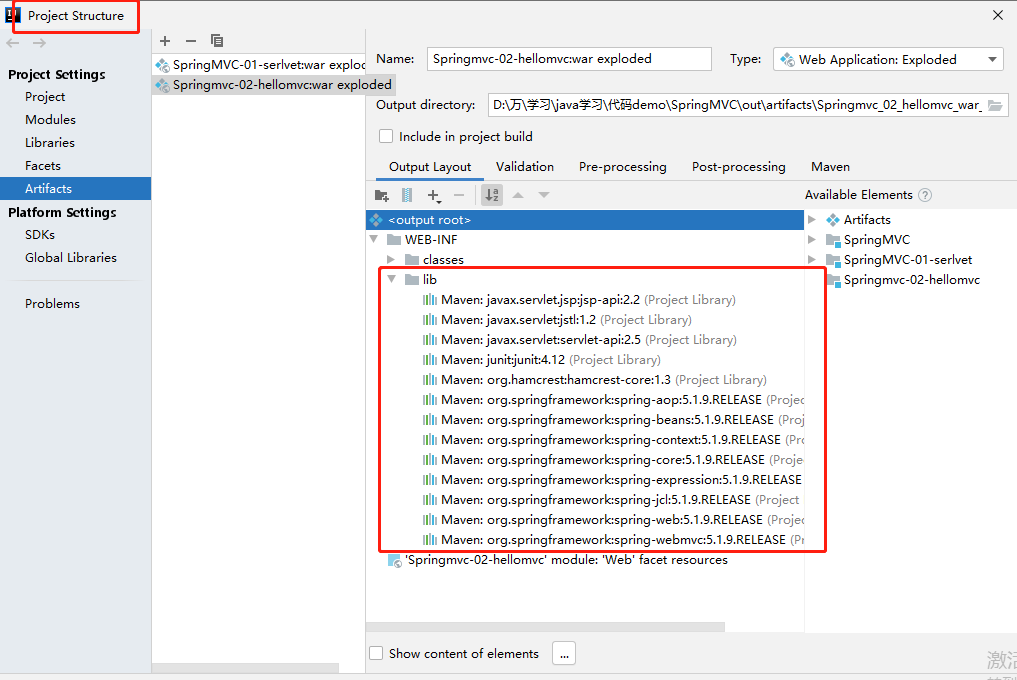Viewport: 1017px width, 680px height.
Task: Select Maven spring-webmvc:5.1.9.RELEASE library row
Action: pos(613,540)
